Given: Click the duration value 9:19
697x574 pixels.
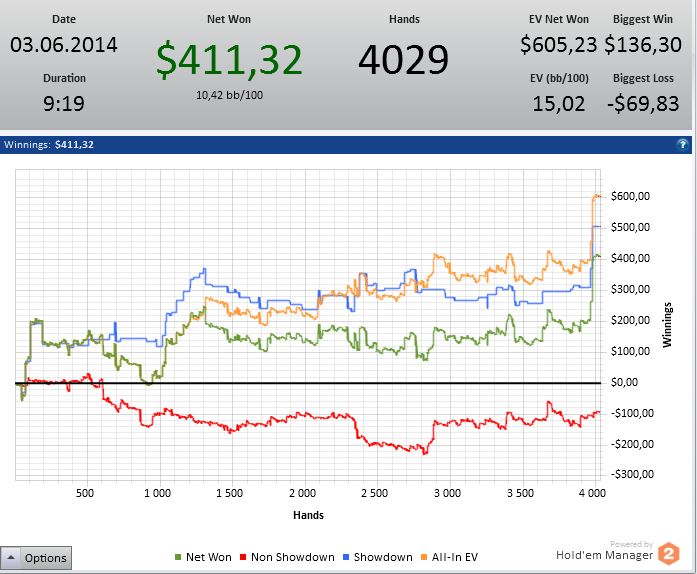Looking at the screenshot, I should point(64,104).
